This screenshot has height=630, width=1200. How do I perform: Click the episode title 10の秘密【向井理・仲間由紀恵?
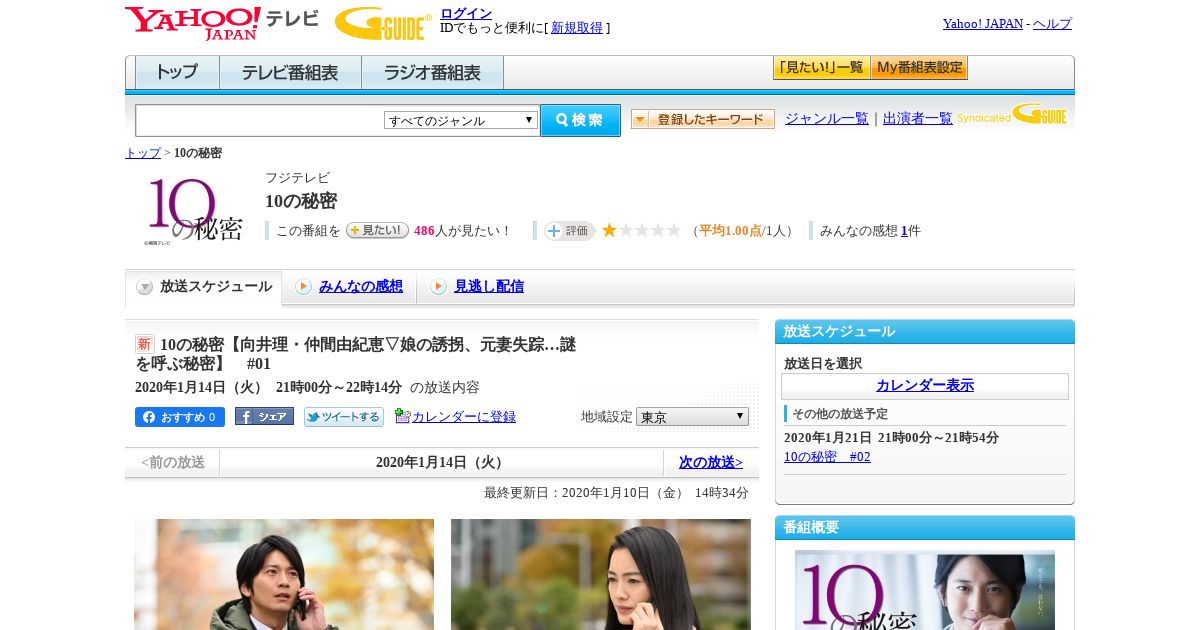click(x=355, y=354)
